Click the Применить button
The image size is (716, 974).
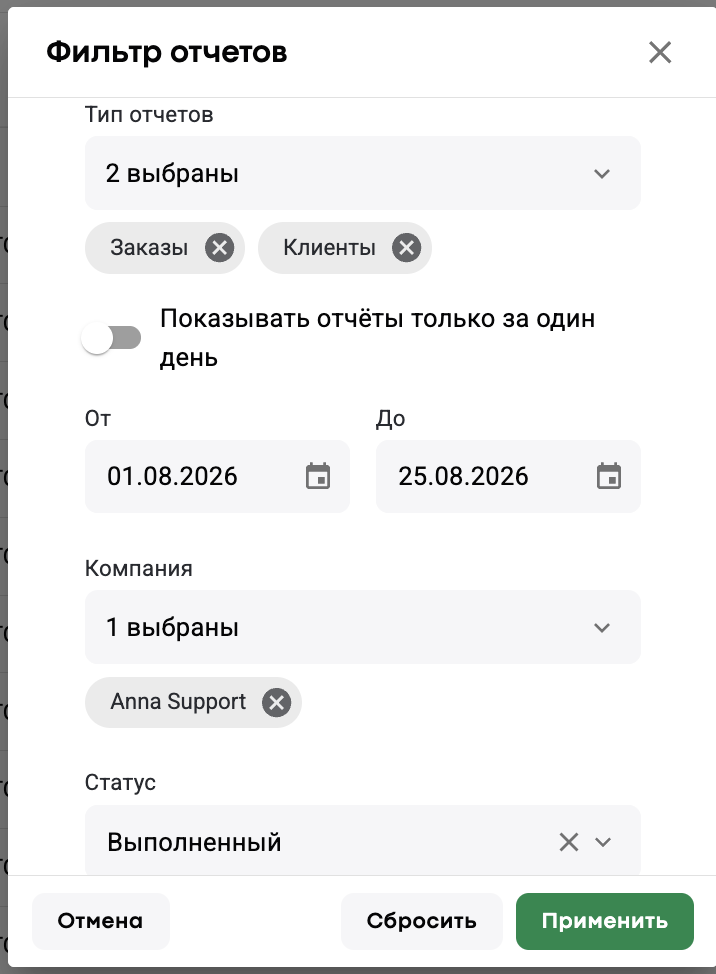(605, 921)
